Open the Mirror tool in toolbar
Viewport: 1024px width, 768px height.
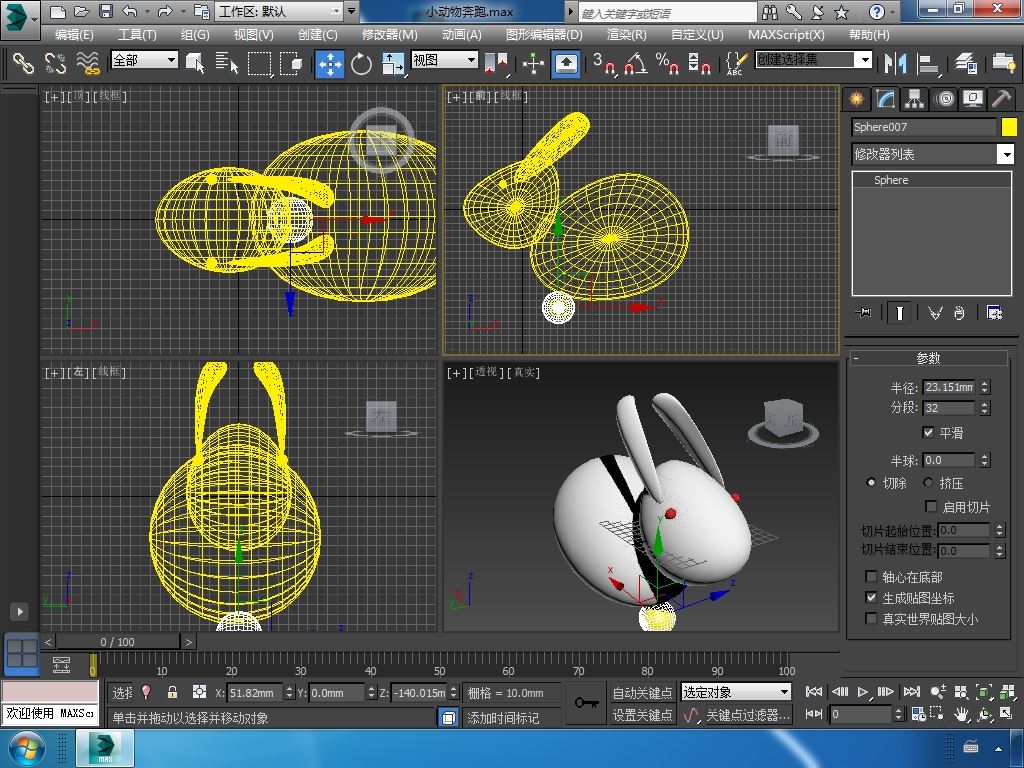click(893, 64)
